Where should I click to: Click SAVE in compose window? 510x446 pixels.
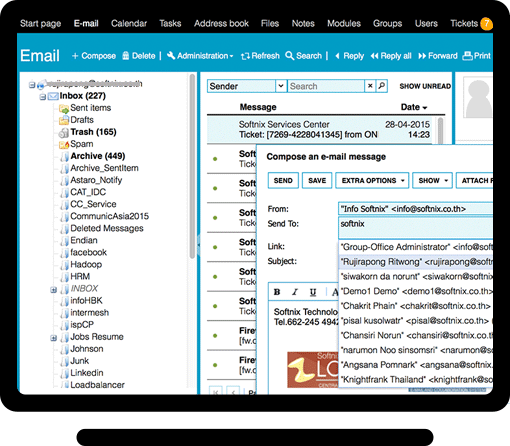[317, 180]
